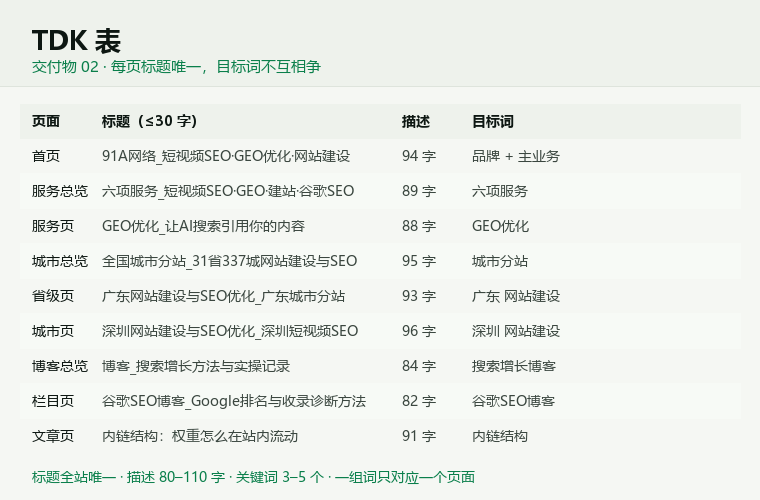Click the '96 字' description cell
The image size is (760, 500).
click(419, 331)
